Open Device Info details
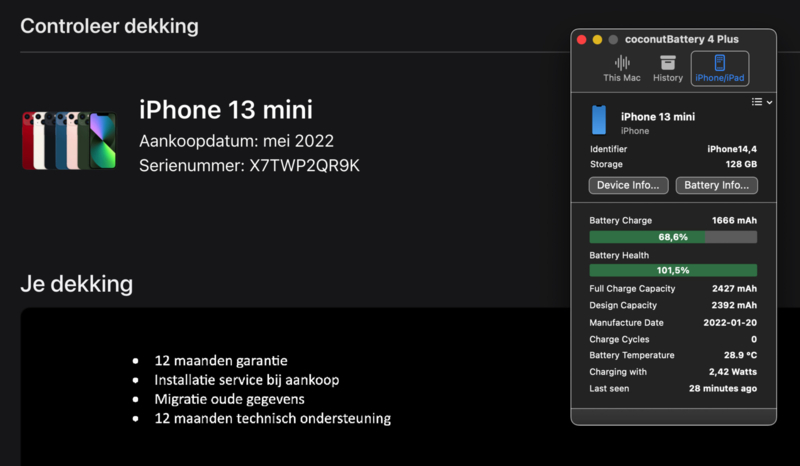This screenshot has height=466, width=800. pyautogui.click(x=628, y=185)
